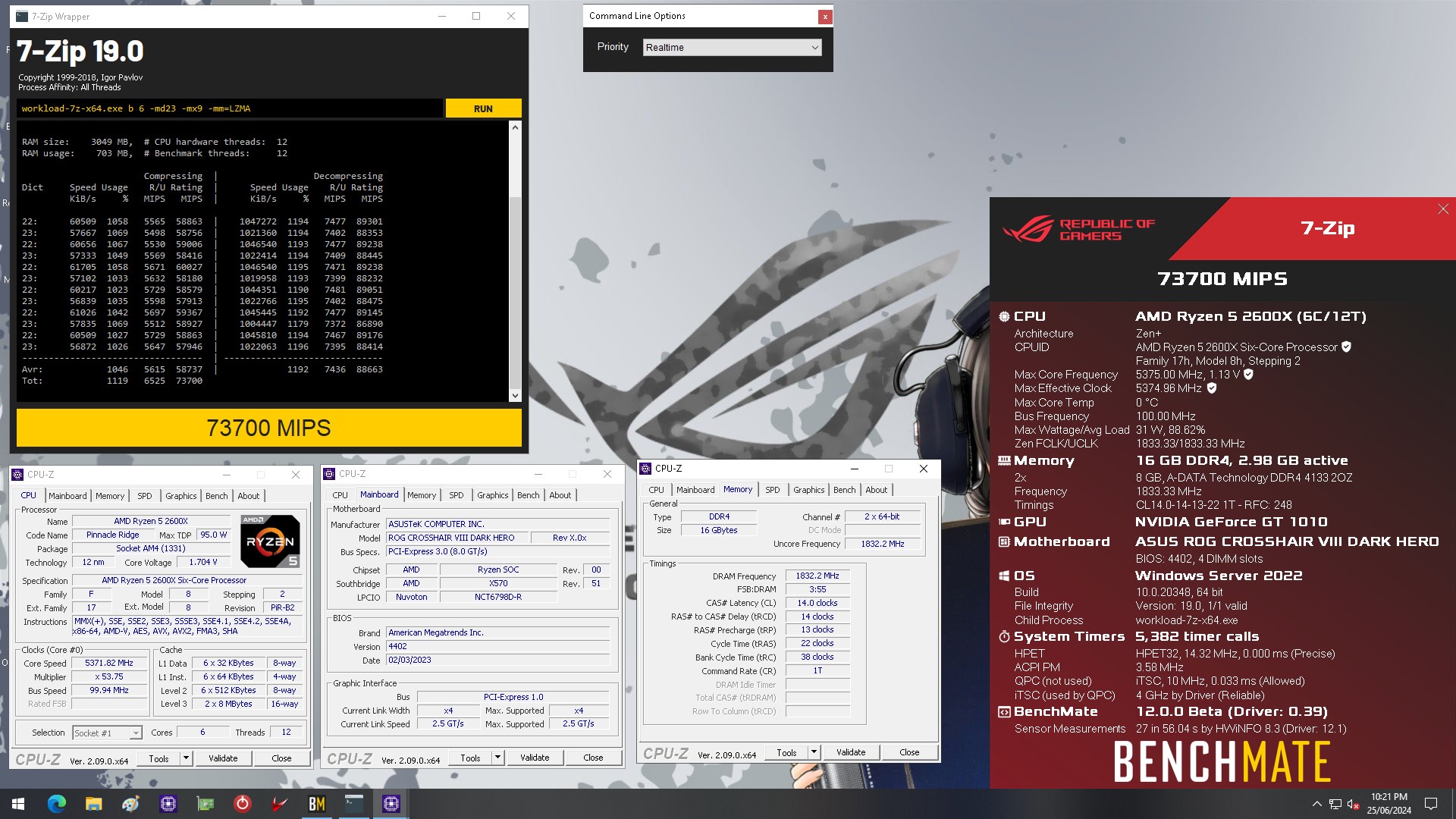Viewport: 1456px width, 819px height.
Task: Click the green graphics card taskbar icon
Action: 205,804
